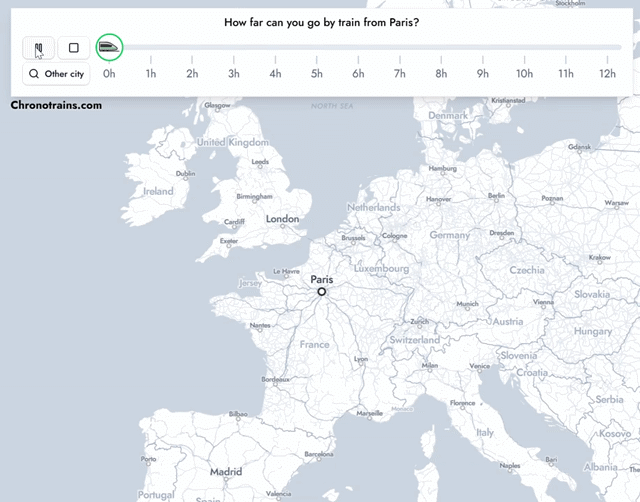Select Milan on the map

tap(430, 365)
